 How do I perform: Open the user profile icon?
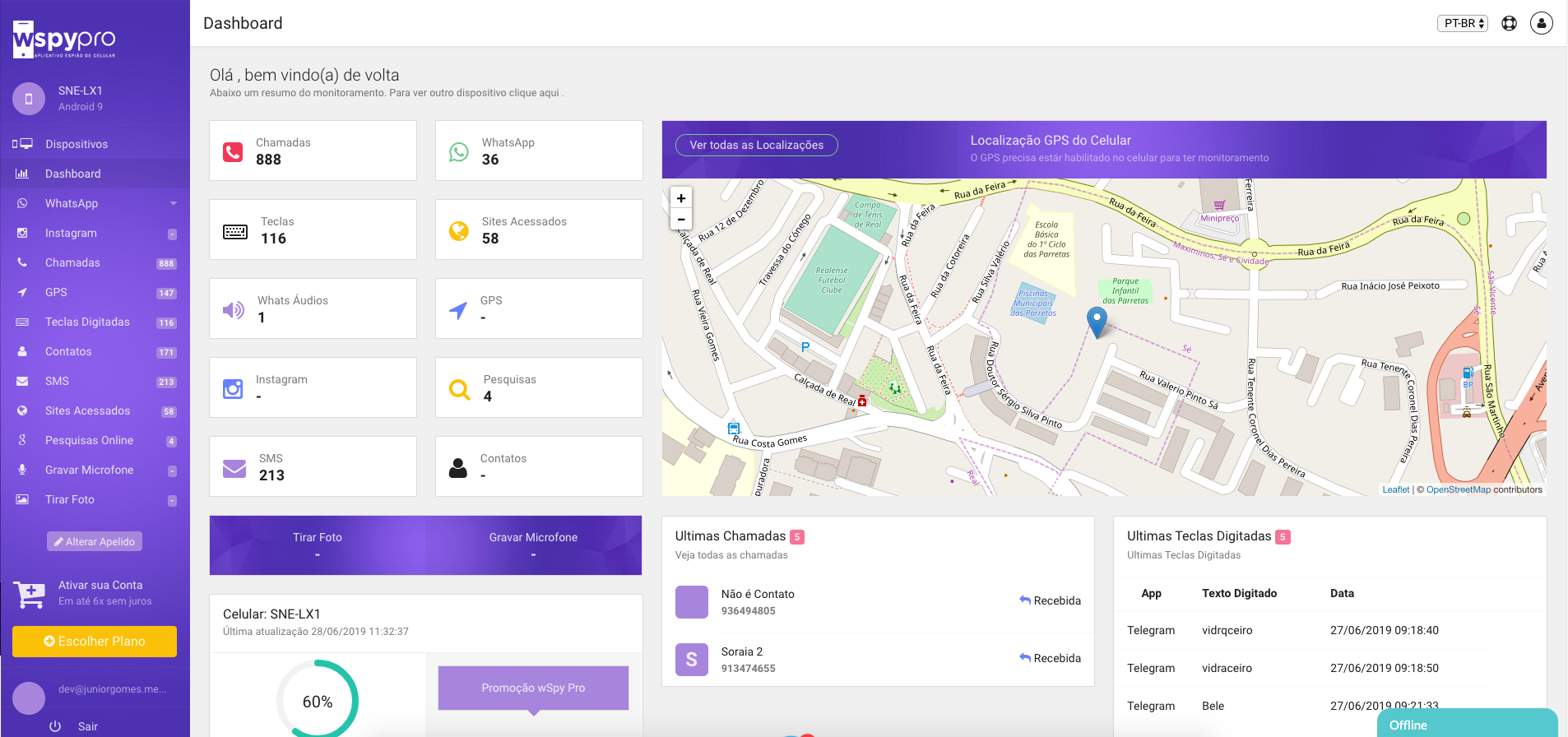(x=1541, y=24)
